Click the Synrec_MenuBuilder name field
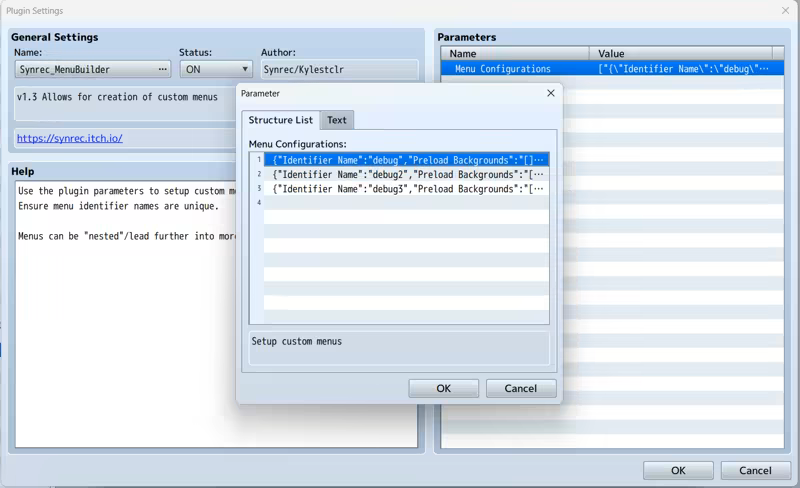This screenshot has width=800, height=488. (x=85, y=70)
